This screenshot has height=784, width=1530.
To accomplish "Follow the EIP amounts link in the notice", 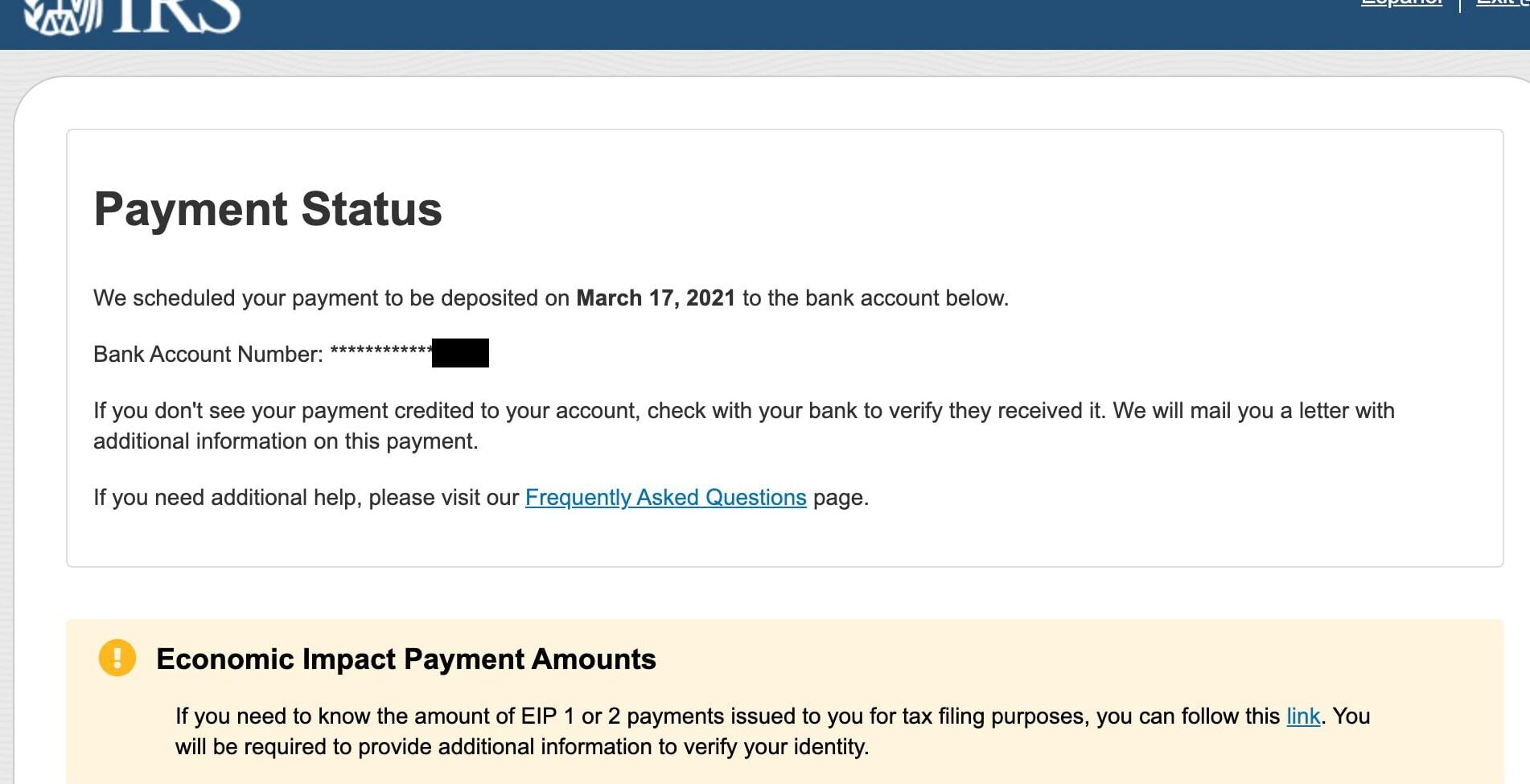I will coord(1302,716).
